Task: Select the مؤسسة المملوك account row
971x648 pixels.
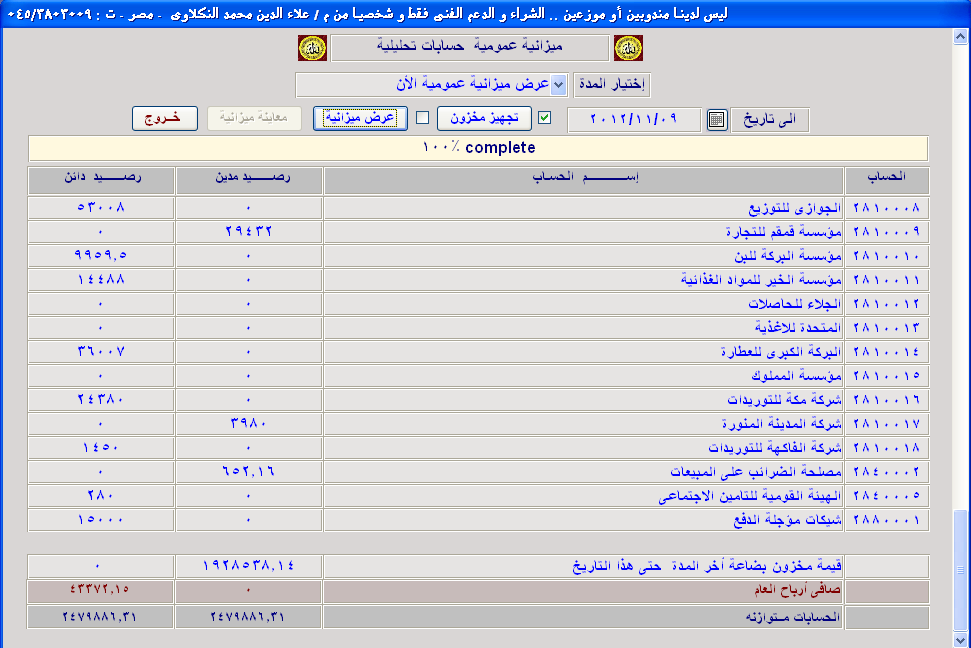Action: tap(582, 376)
